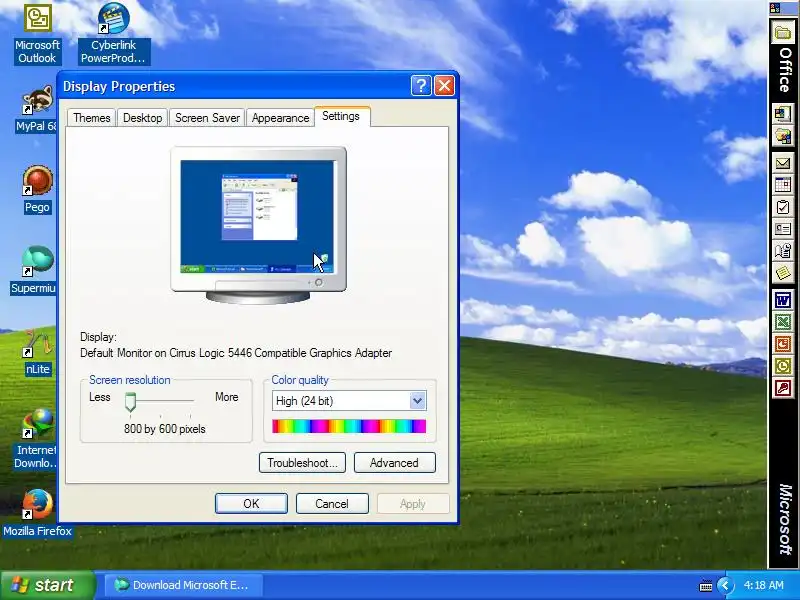Cancel the Display Properties dialog
Image resolution: width=800 pixels, height=600 pixels.
[332, 504]
